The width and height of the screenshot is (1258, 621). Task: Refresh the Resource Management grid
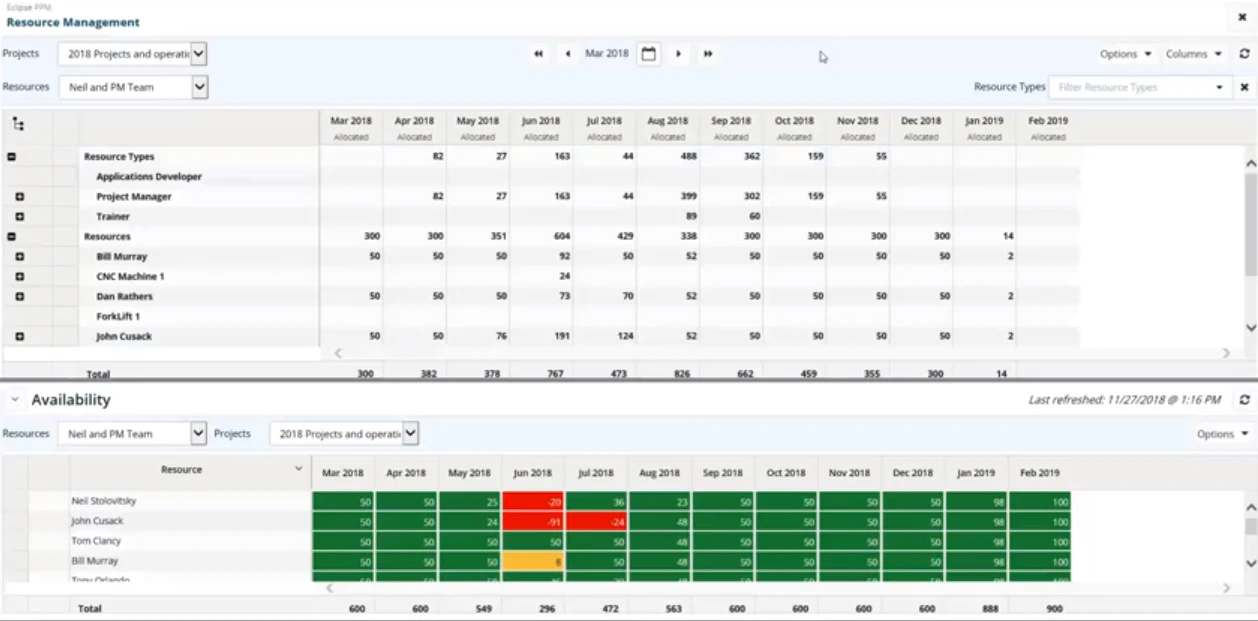[1243, 54]
